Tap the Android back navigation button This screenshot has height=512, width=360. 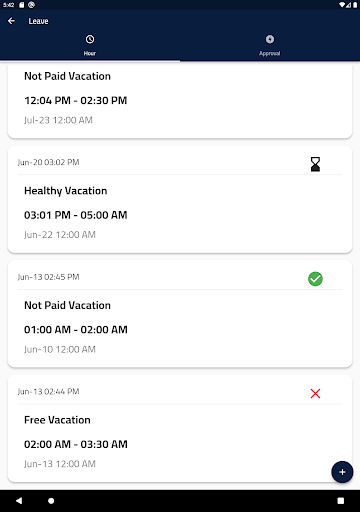point(19,501)
